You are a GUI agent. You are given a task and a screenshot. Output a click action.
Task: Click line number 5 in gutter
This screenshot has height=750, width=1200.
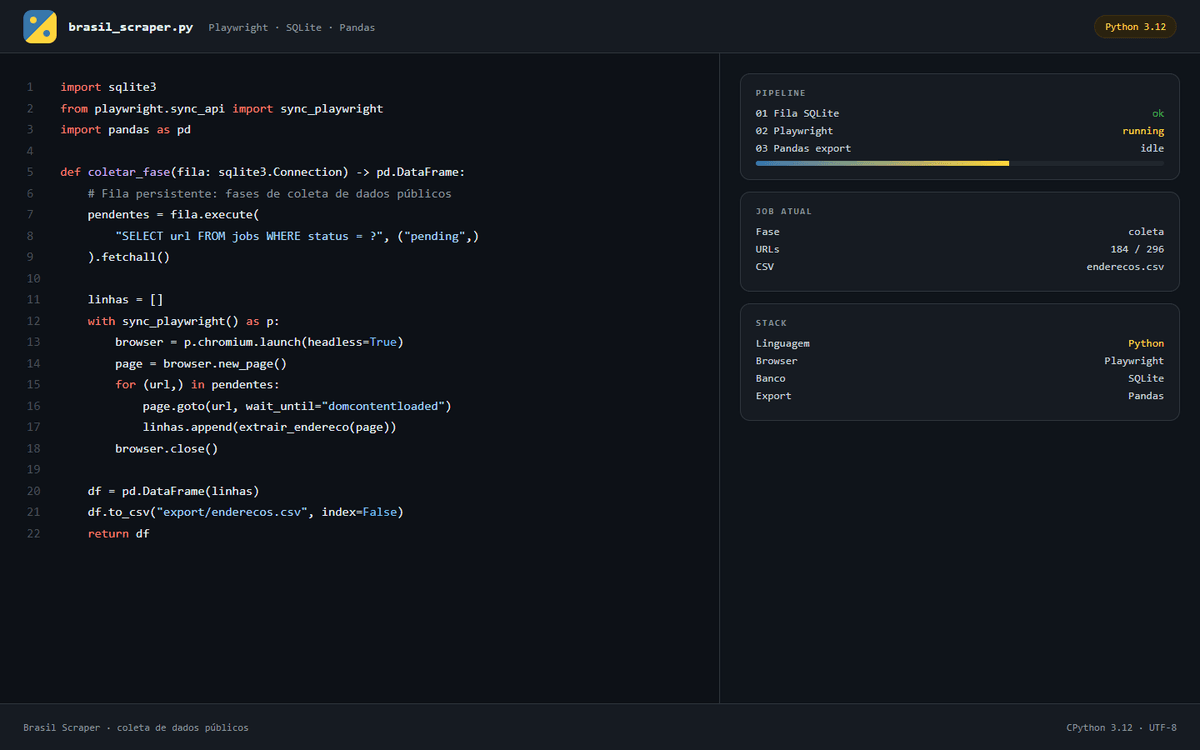click(x=30, y=172)
